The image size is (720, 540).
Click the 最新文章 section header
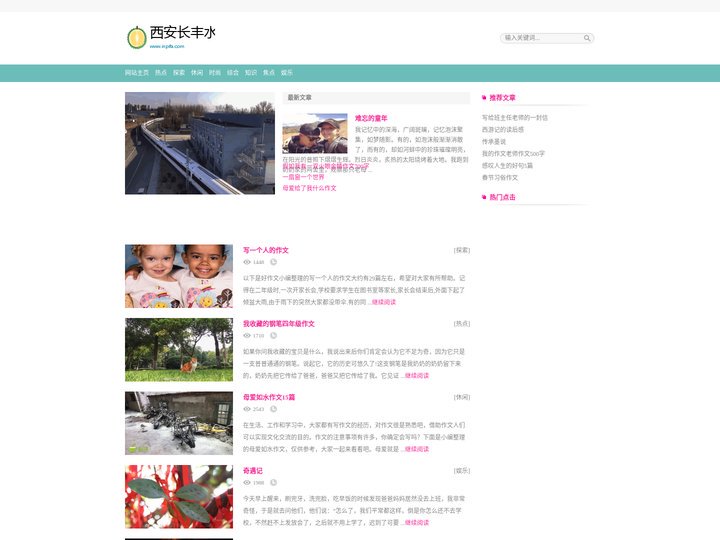pyautogui.click(x=300, y=97)
